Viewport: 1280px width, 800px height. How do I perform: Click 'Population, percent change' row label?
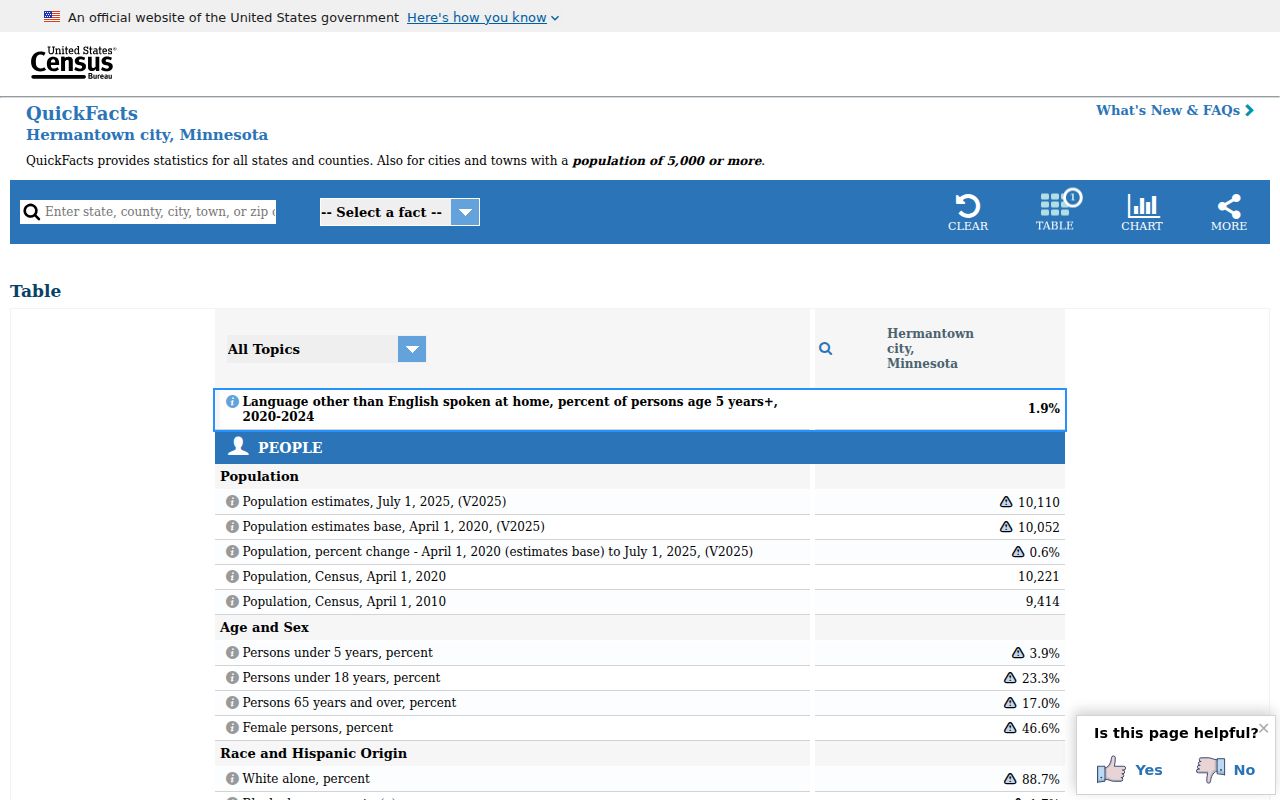click(x=497, y=552)
